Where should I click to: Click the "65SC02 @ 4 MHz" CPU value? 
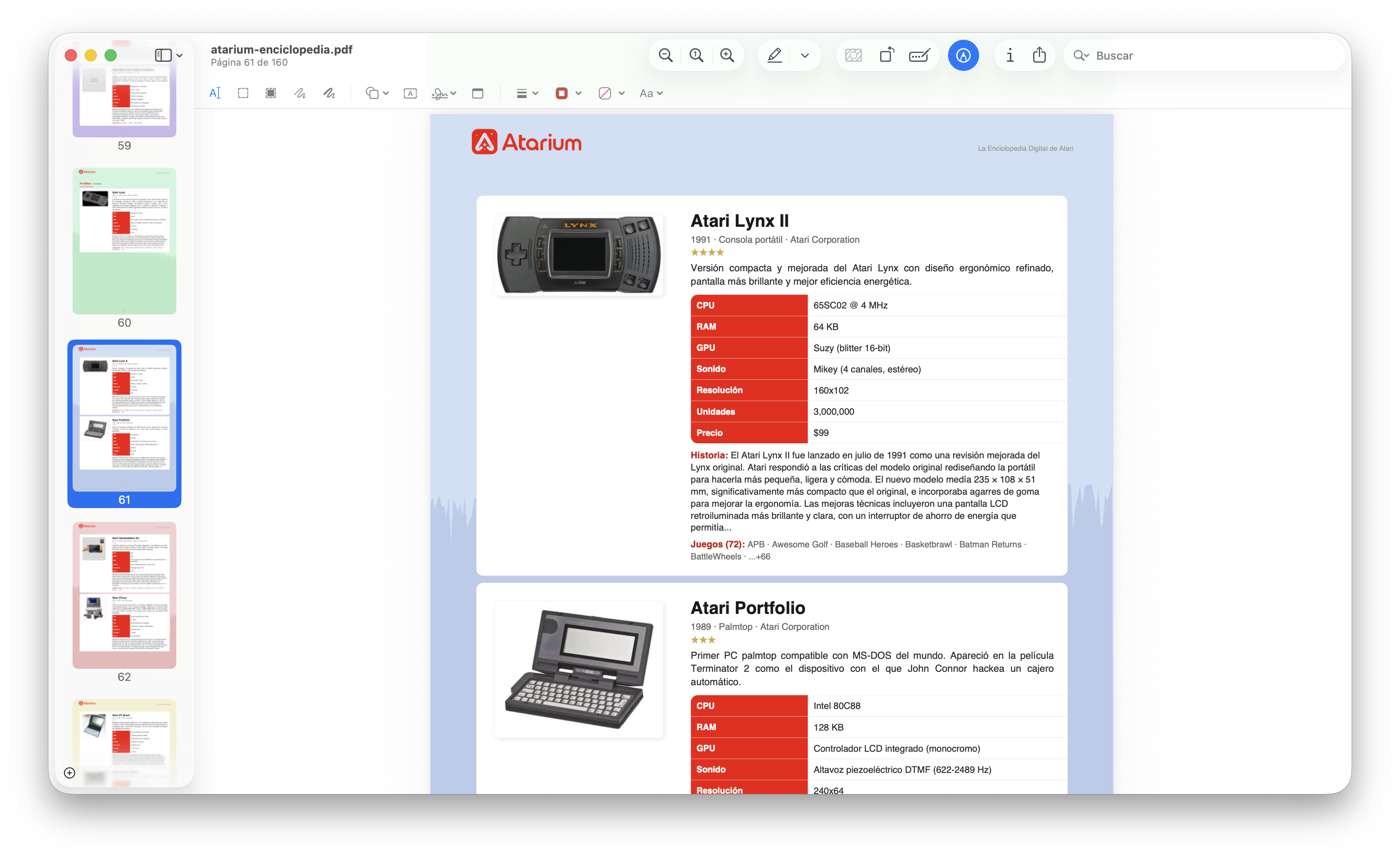point(850,305)
